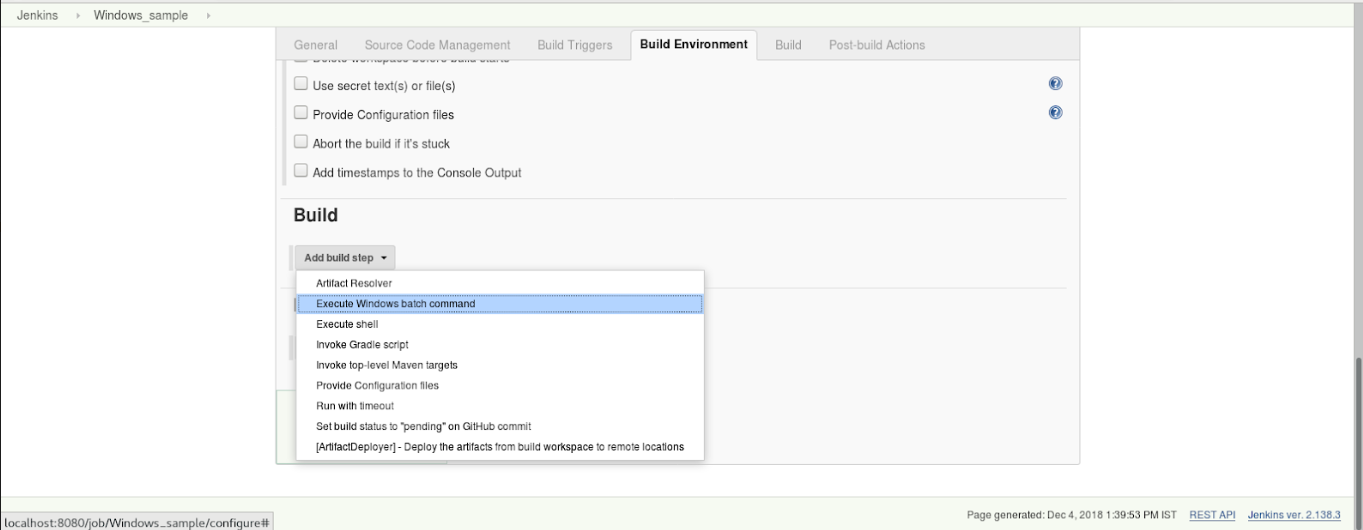Click the Build section heading

tap(315, 215)
